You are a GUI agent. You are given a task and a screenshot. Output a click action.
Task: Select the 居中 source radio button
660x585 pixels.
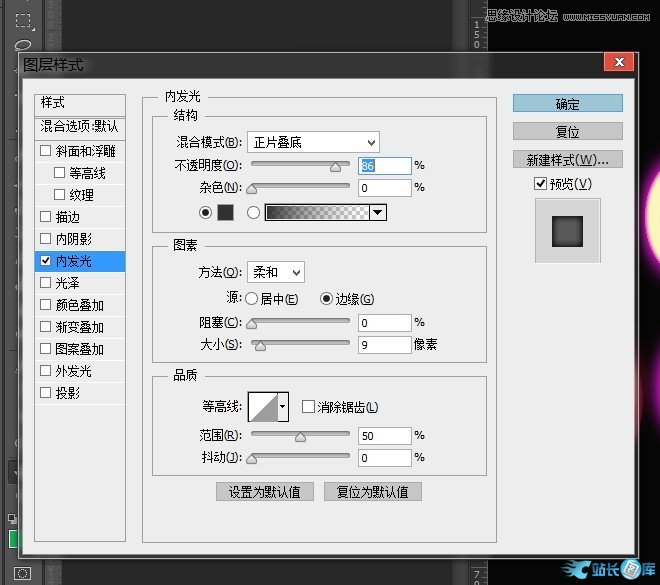(251, 299)
